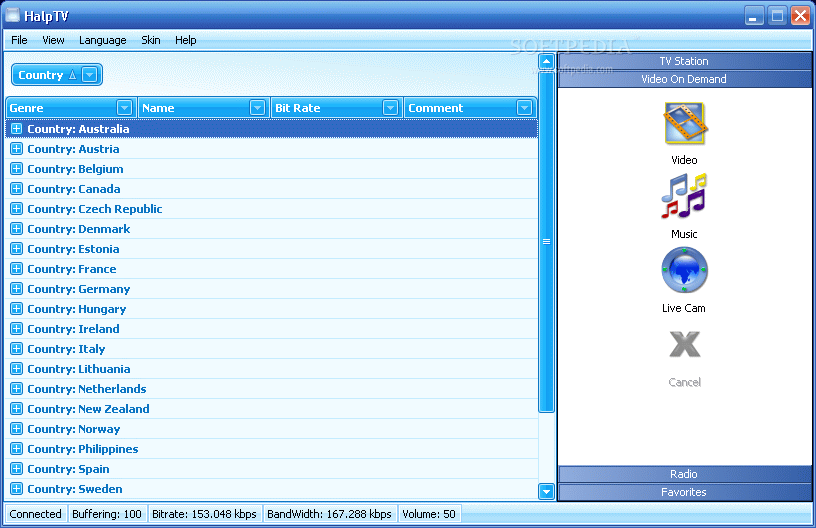Viewport: 816px width, 528px height.
Task: Switch to the TV Station panel
Action: point(684,61)
